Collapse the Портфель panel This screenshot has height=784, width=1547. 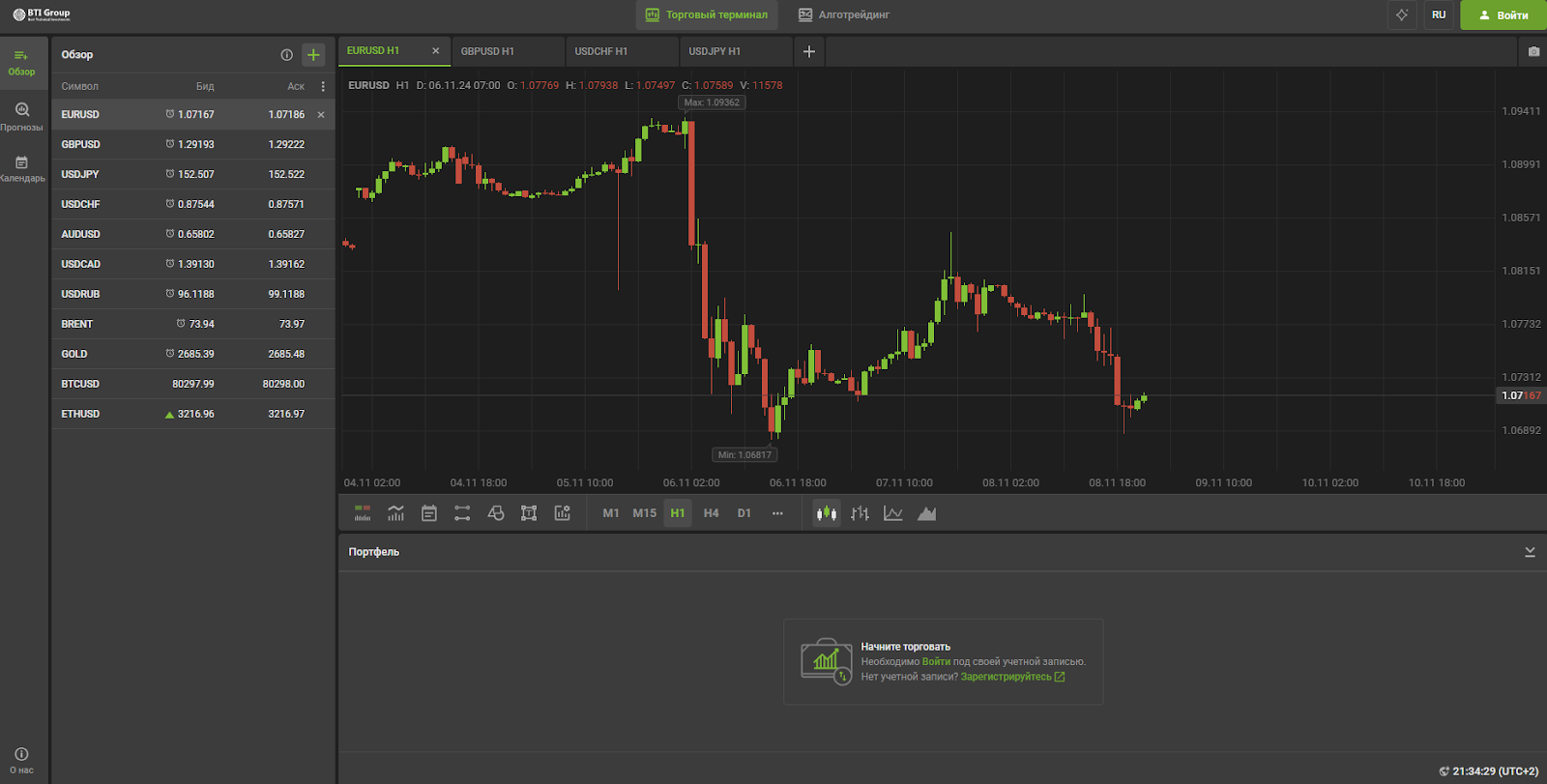point(1530,552)
